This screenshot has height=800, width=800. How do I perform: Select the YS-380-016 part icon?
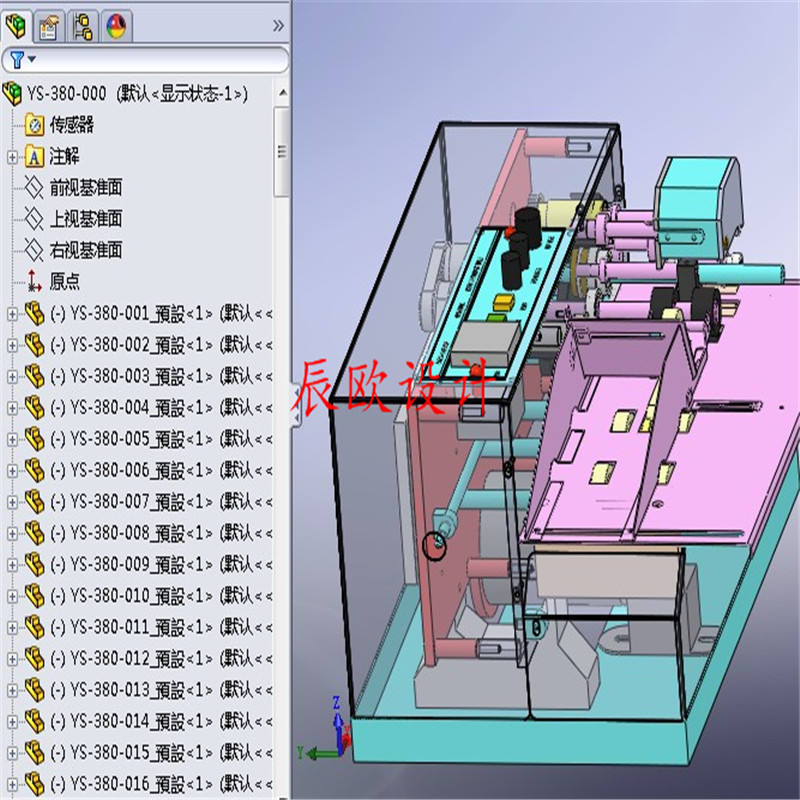tap(34, 784)
